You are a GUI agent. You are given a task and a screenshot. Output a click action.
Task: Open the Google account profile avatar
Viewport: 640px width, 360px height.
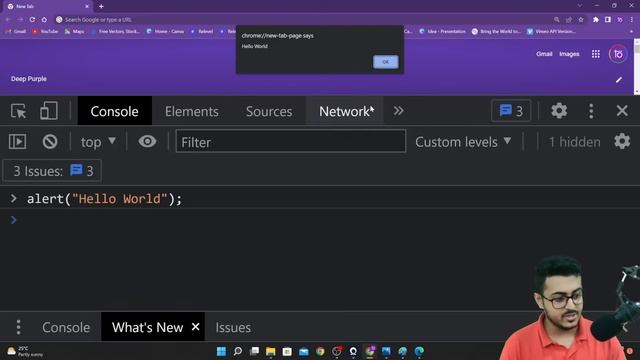pyautogui.click(x=618, y=54)
